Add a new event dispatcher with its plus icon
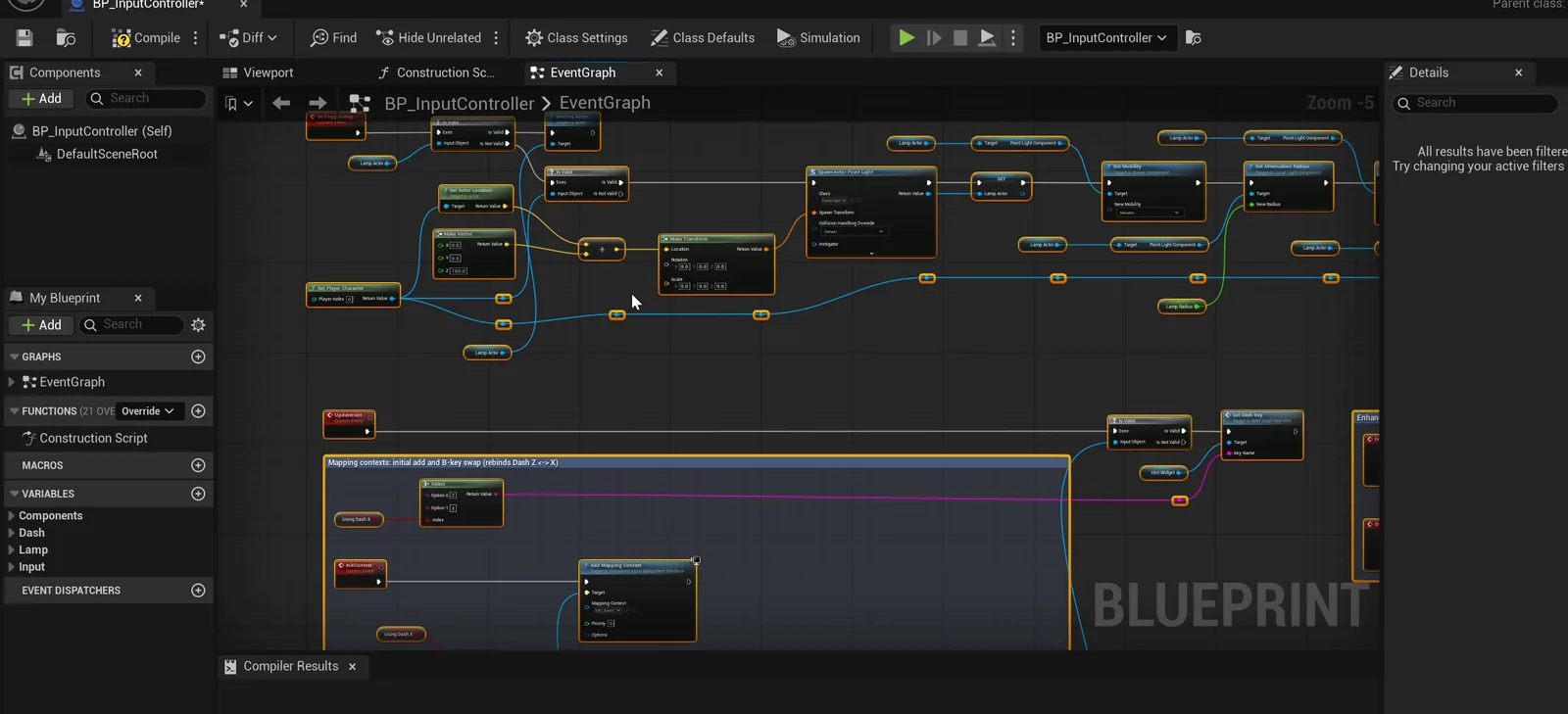The height and width of the screenshot is (714, 1568). tap(198, 591)
